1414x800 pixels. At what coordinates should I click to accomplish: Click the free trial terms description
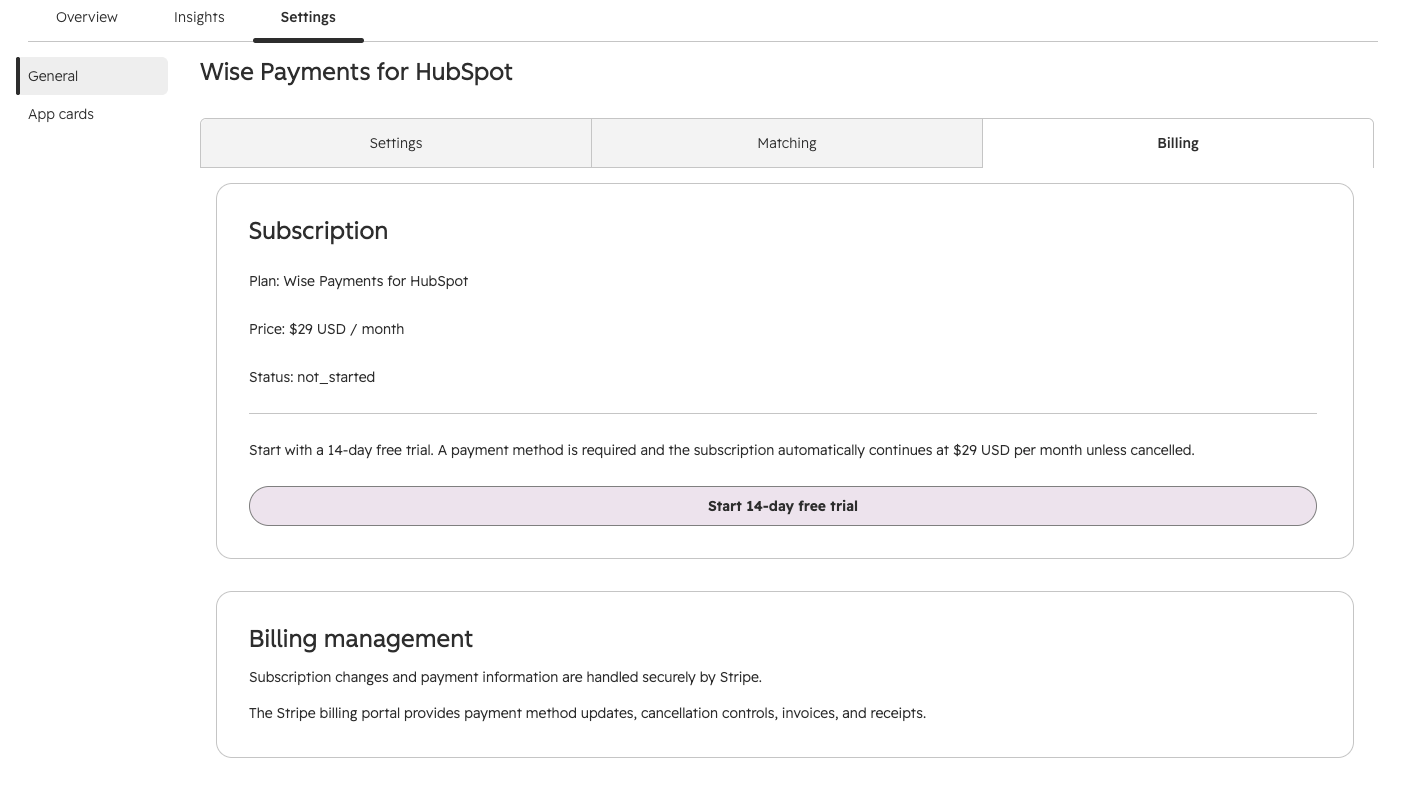(x=722, y=450)
